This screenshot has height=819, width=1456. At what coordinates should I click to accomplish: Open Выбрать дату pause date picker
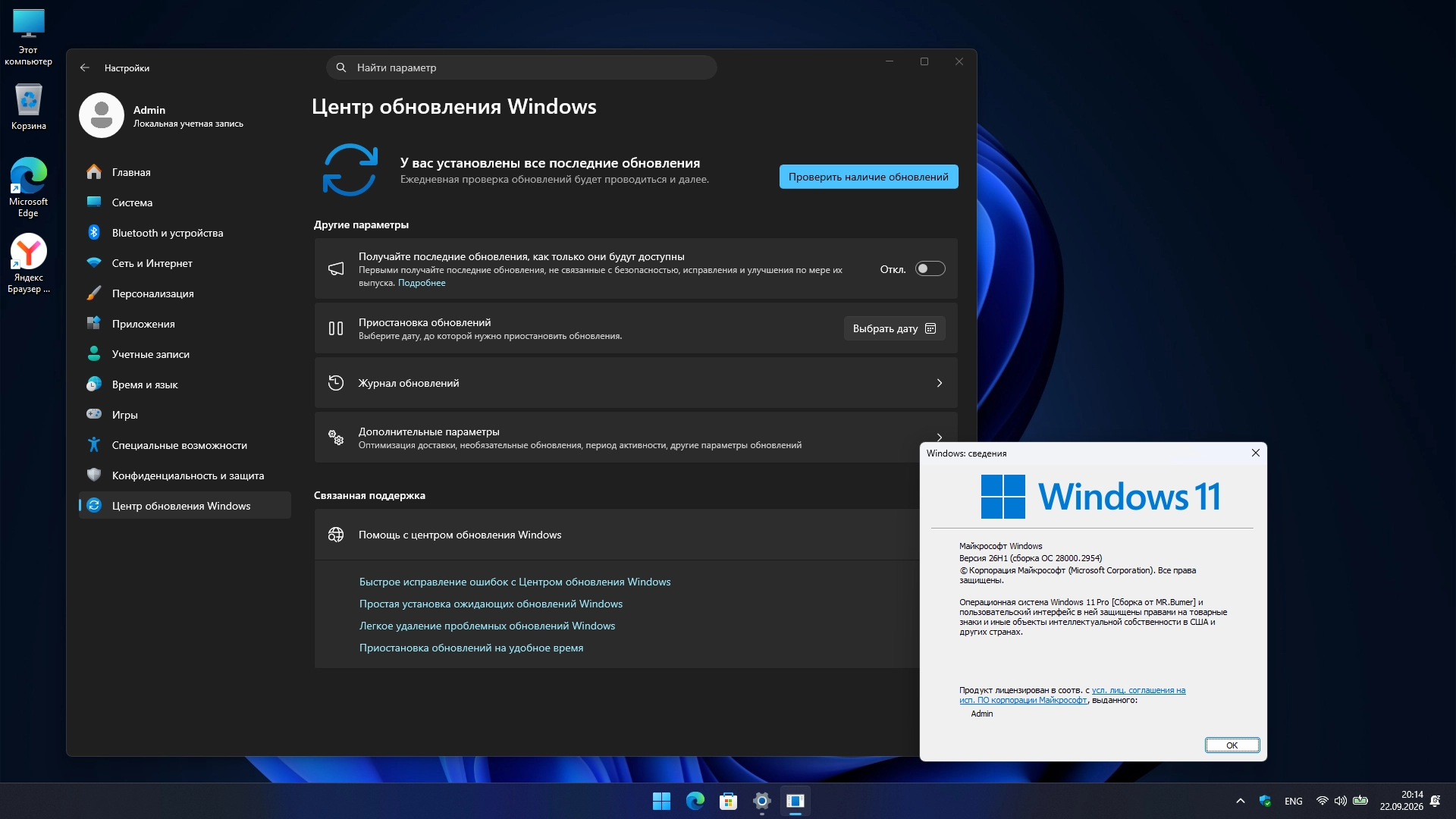pos(894,328)
